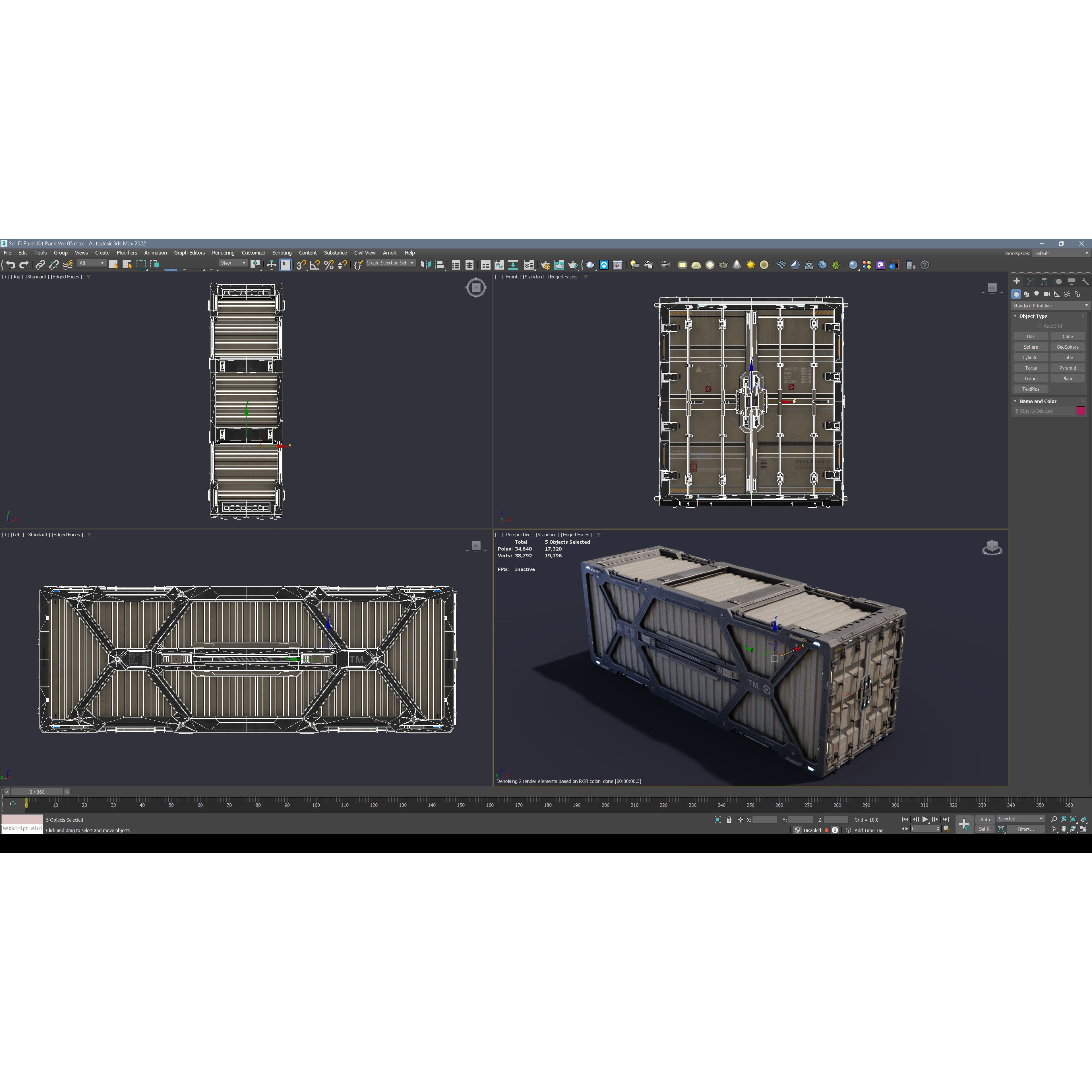Choose Rectangular Selection Region icon
This screenshot has height=1092, width=1092.
[x=141, y=265]
